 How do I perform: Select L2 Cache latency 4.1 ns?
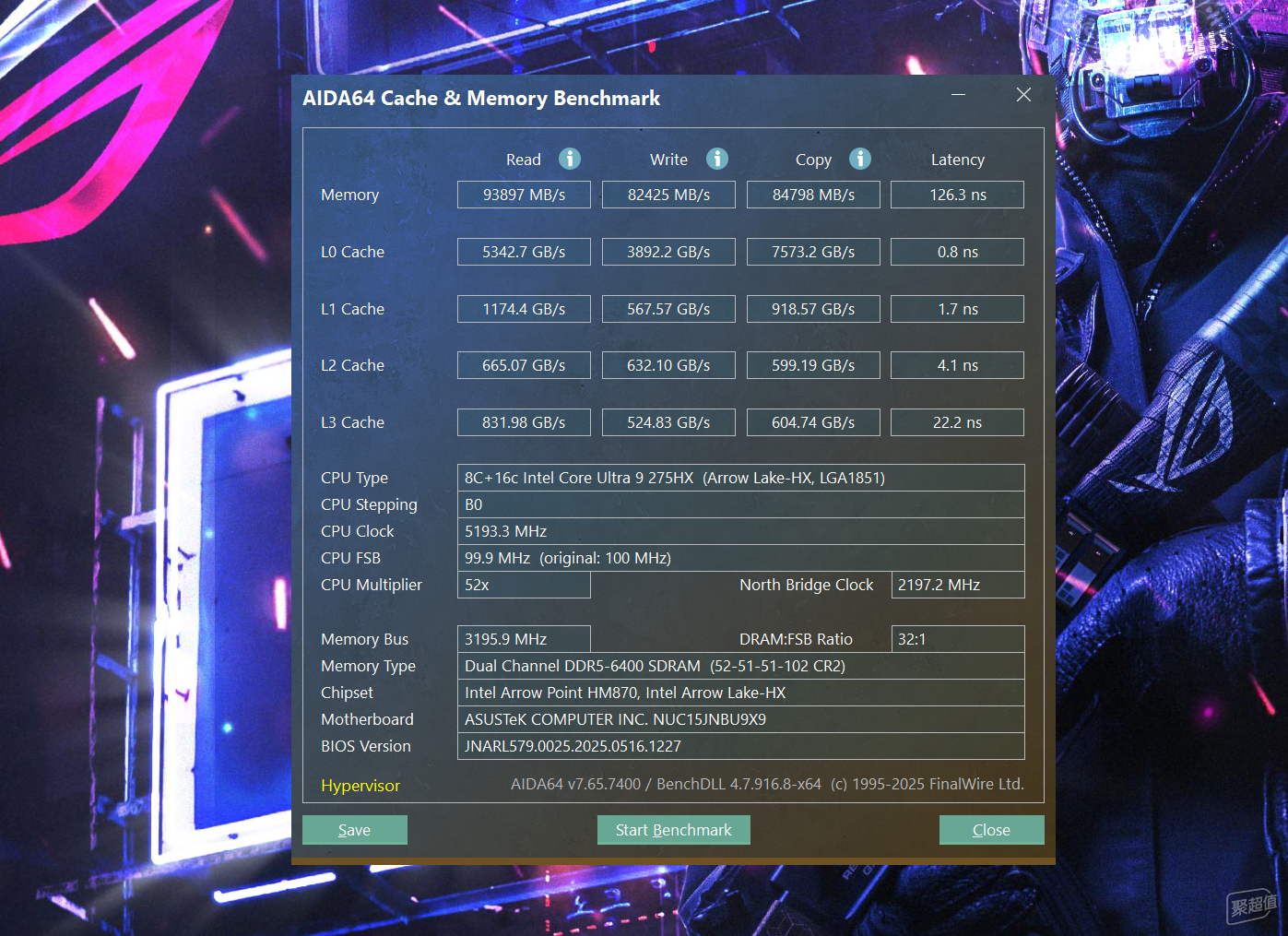(958, 365)
